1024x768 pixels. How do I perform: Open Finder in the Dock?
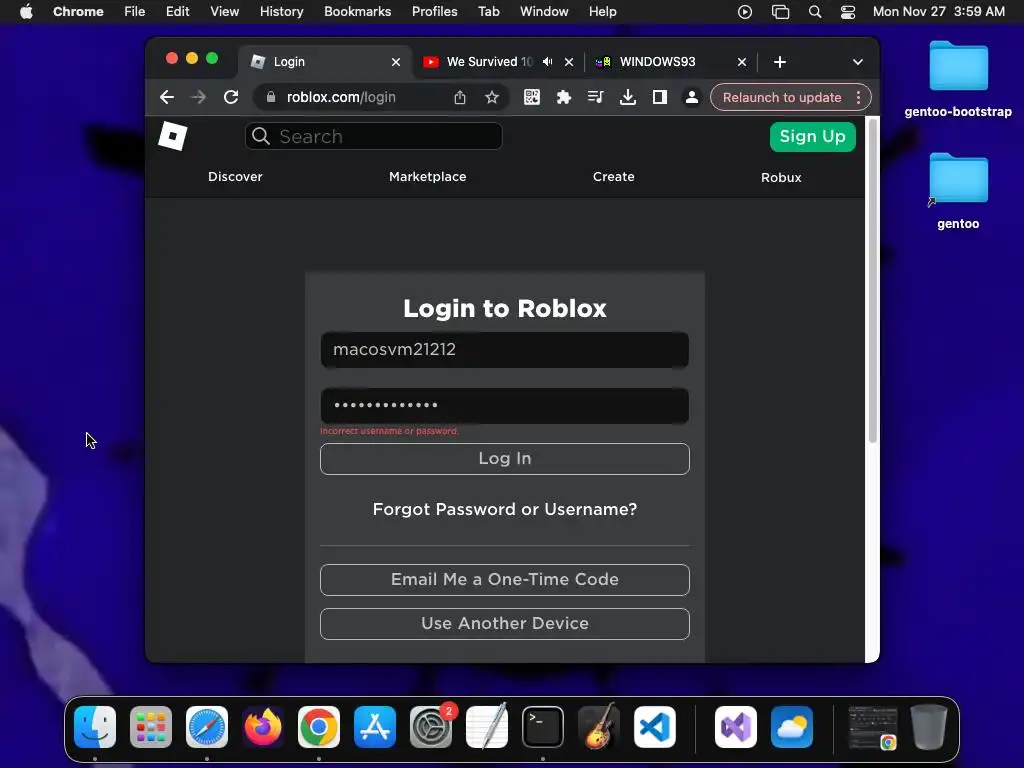[95, 727]
